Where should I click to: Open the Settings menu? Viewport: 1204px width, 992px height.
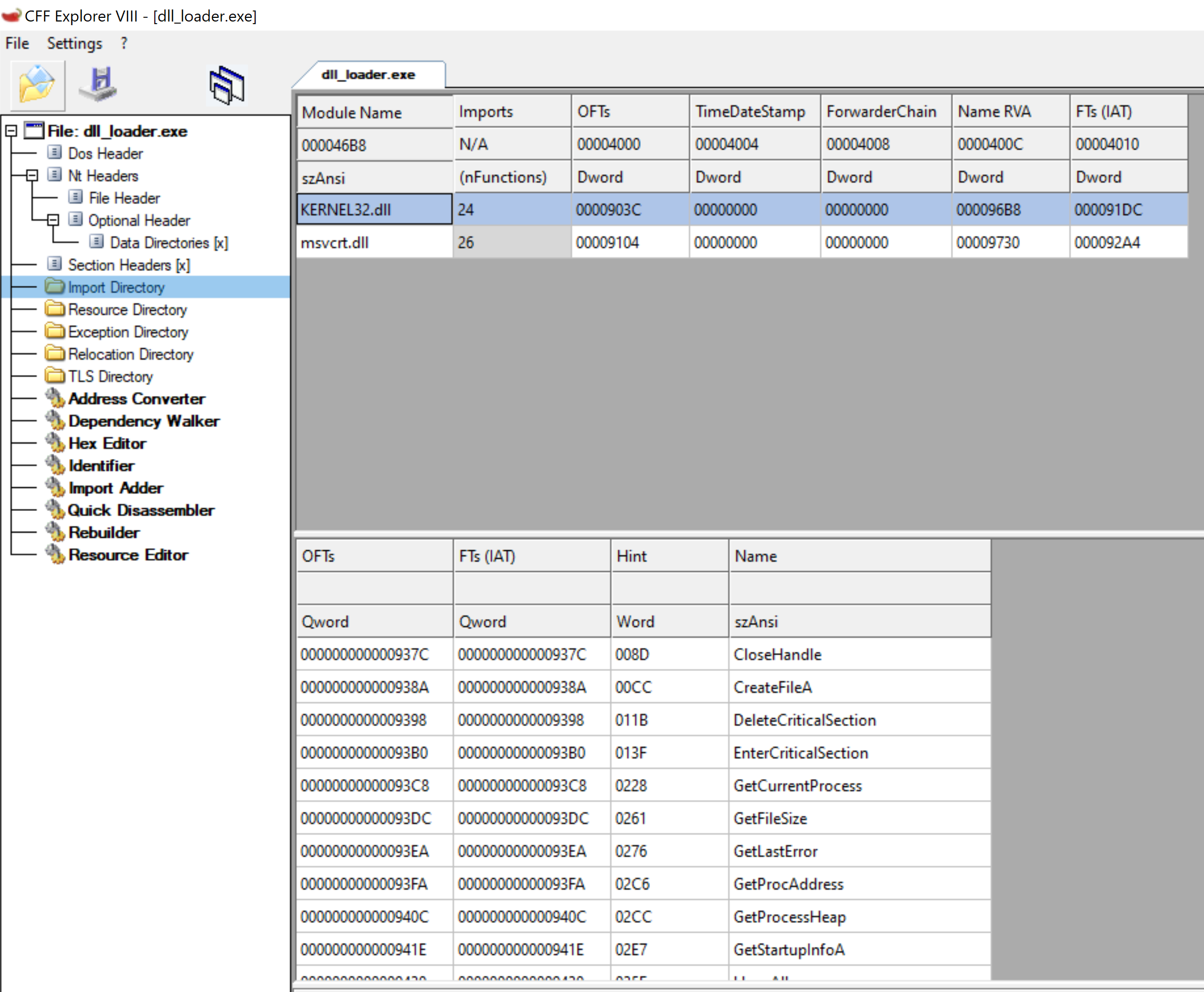(75, 44)
